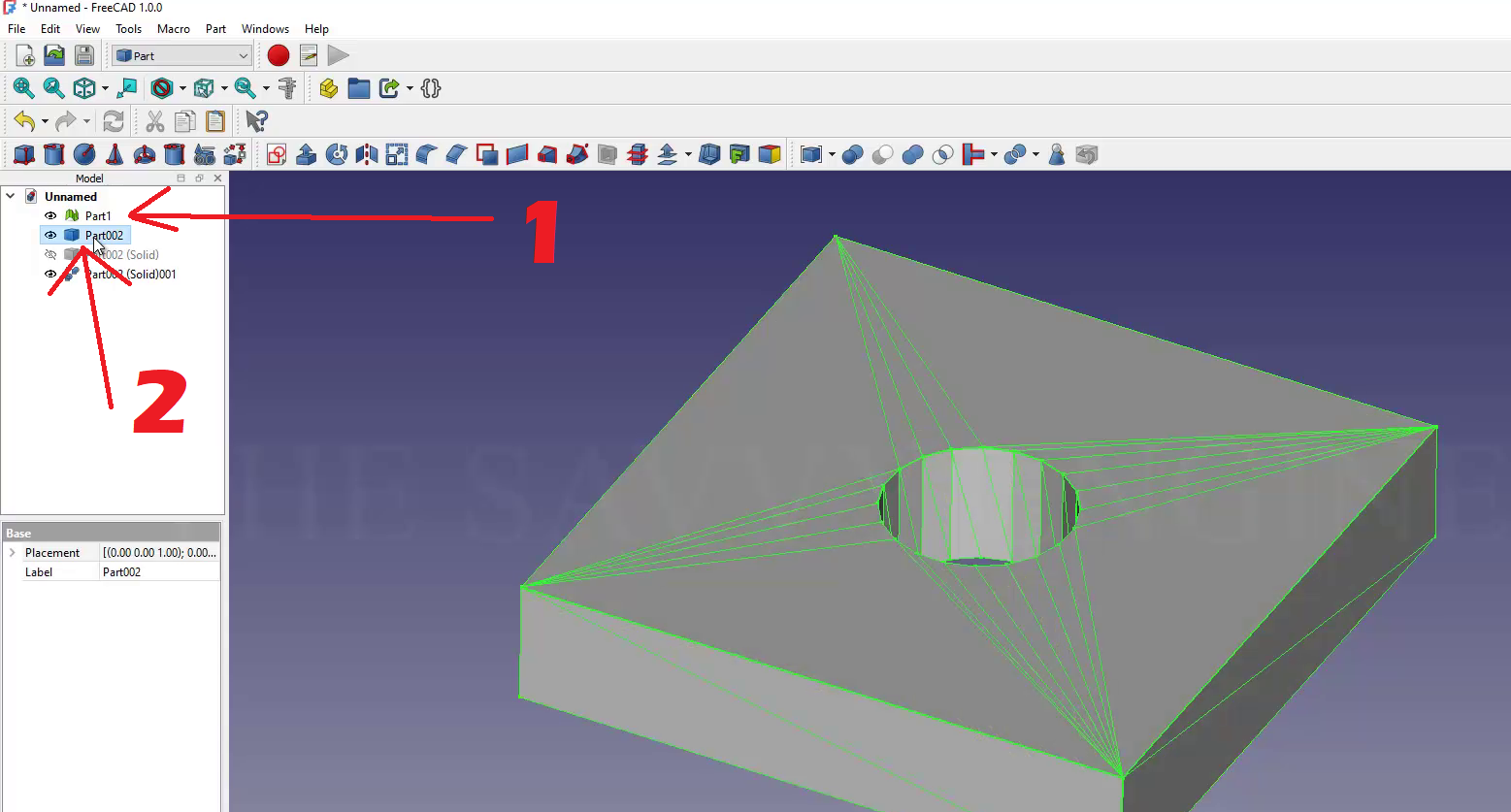This screenshot has height=812, width=1511.
Task: Create a cube primitive from the toolbar
Action: tap(24, 154)
